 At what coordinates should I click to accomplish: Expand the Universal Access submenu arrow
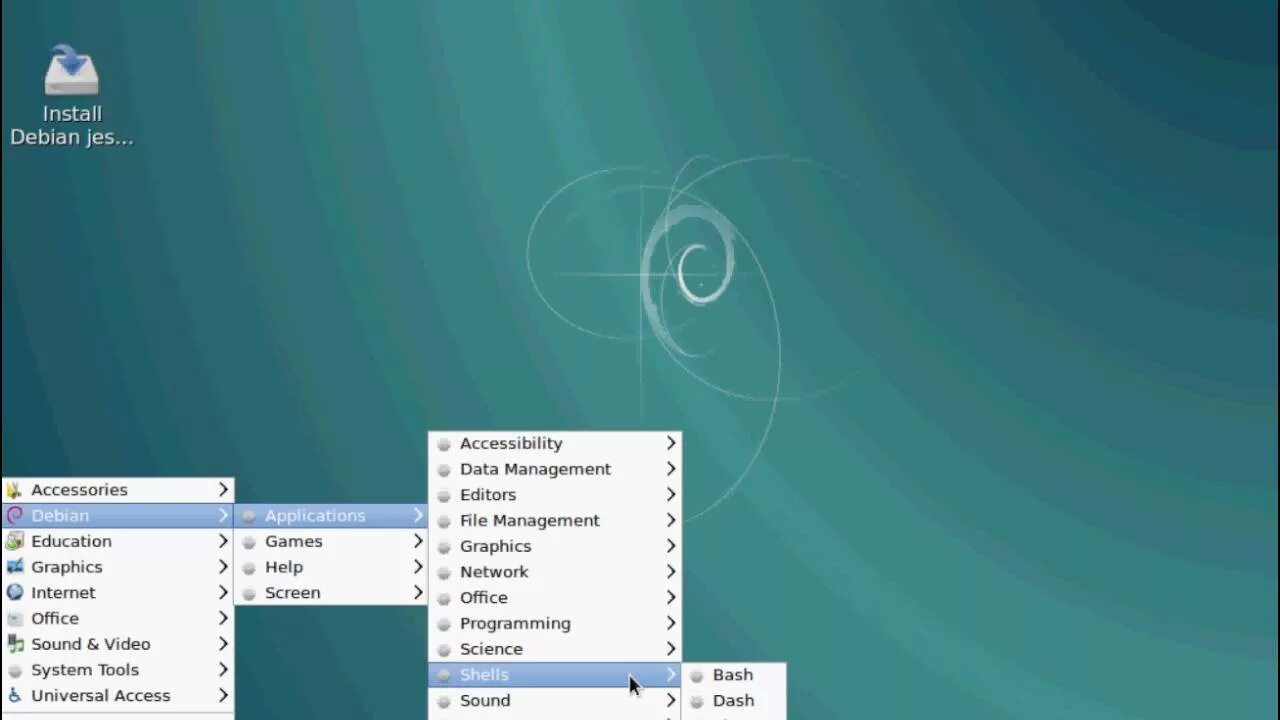[x=223, y=696]
